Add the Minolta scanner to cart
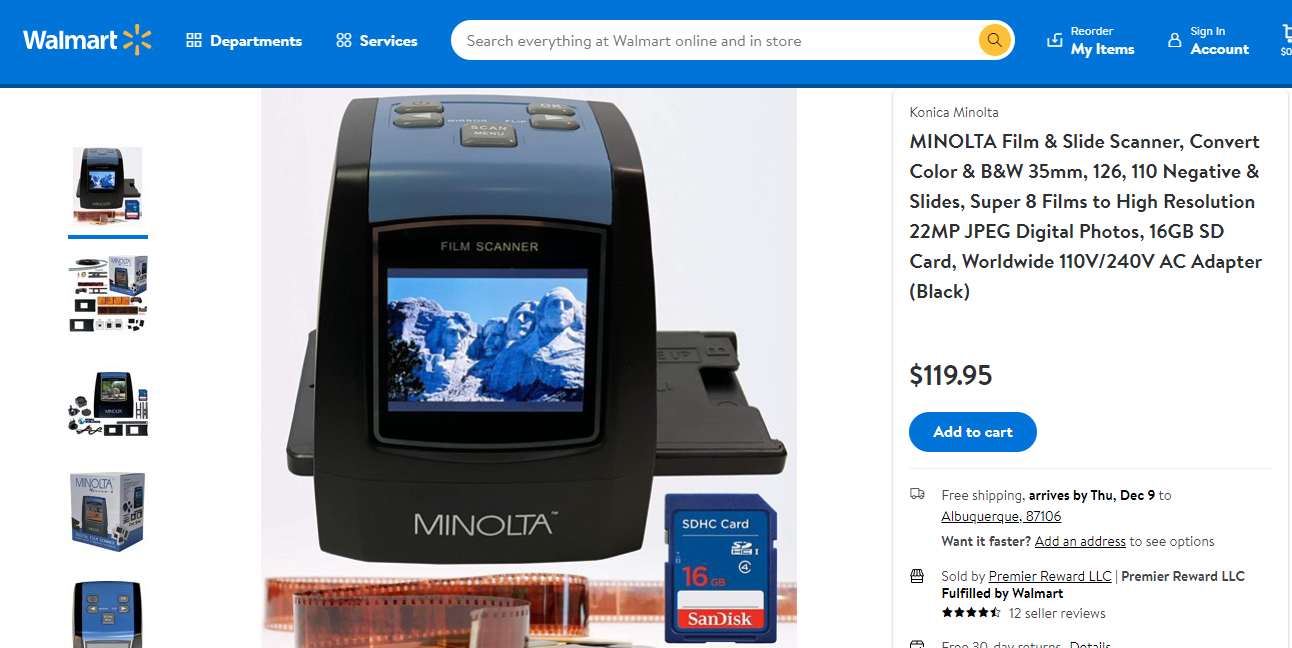Image resolution: width=1292 pixels, height=648 pixels. click(973, 432)
